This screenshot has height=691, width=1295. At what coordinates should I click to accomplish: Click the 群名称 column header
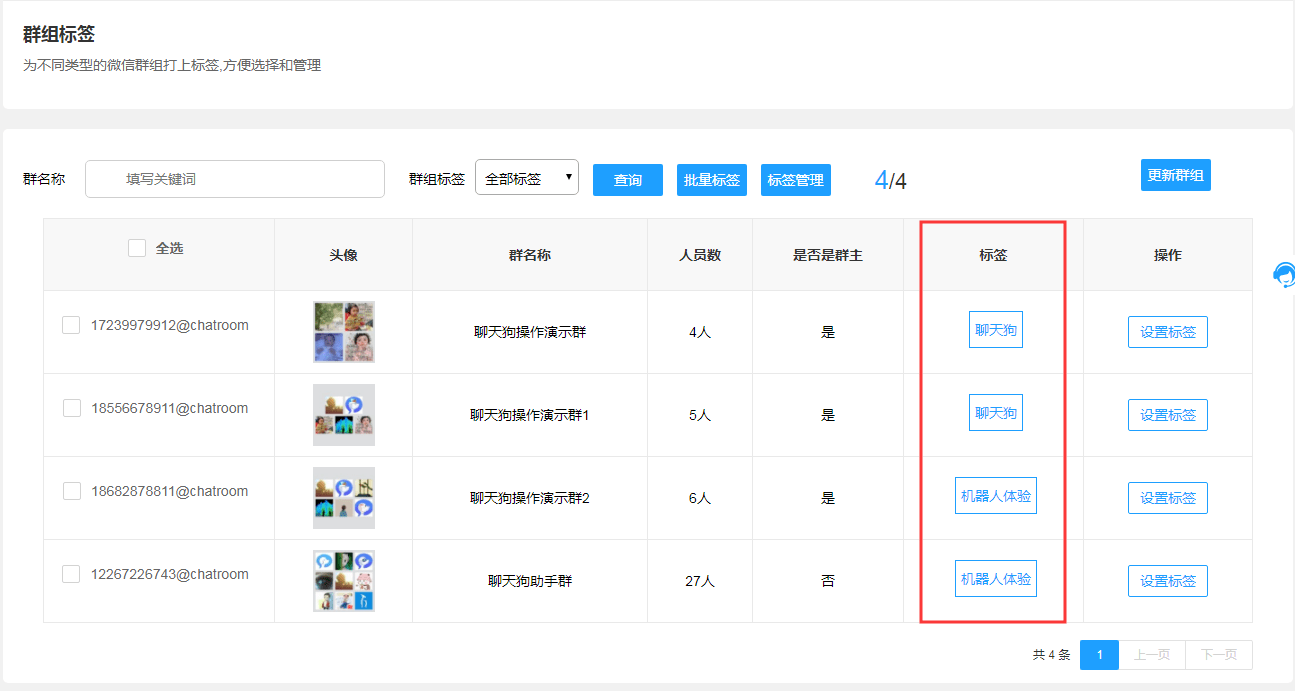pyautogui.click(x=530, y=255)
